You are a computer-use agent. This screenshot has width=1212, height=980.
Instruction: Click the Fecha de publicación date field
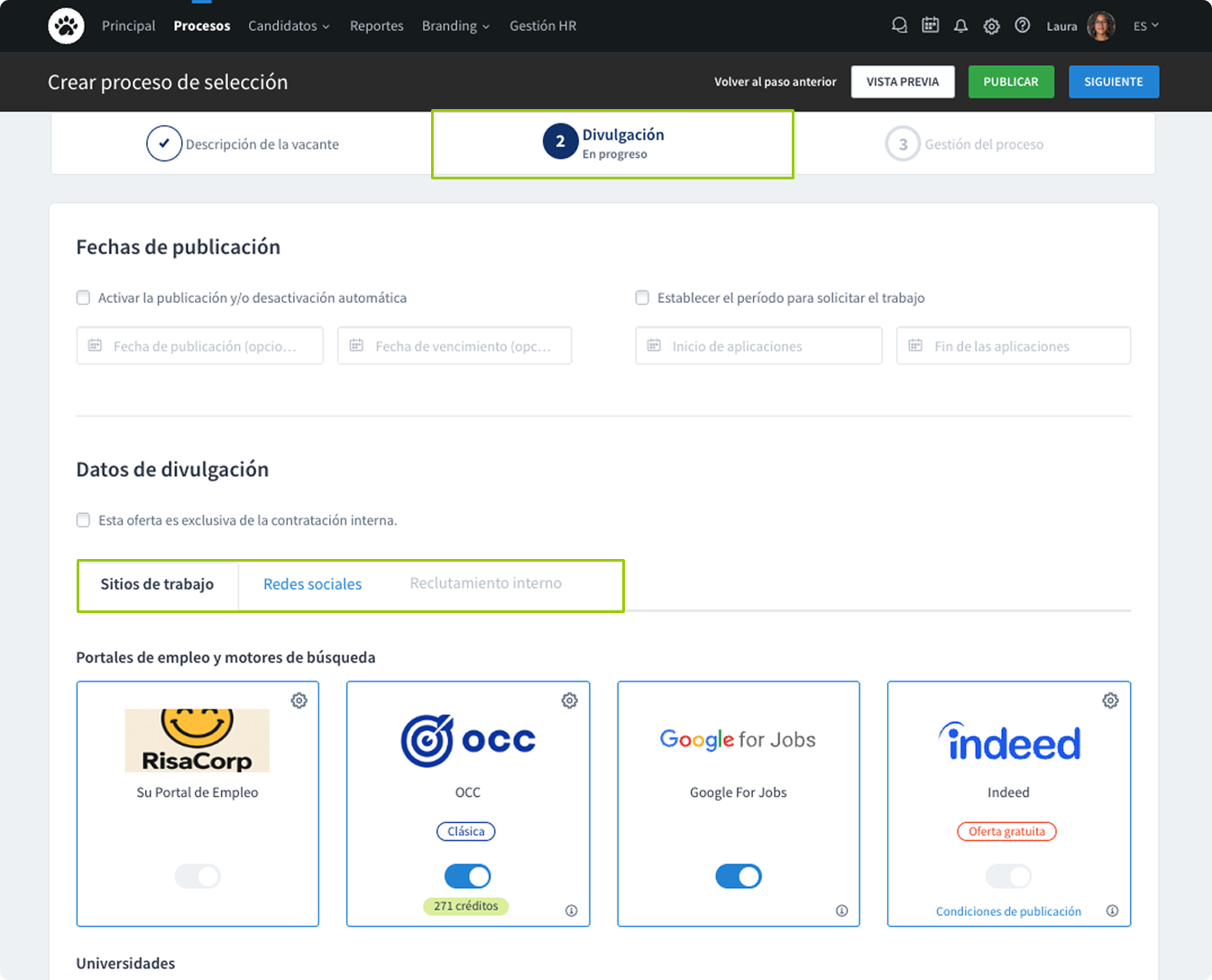click(199, 346)
